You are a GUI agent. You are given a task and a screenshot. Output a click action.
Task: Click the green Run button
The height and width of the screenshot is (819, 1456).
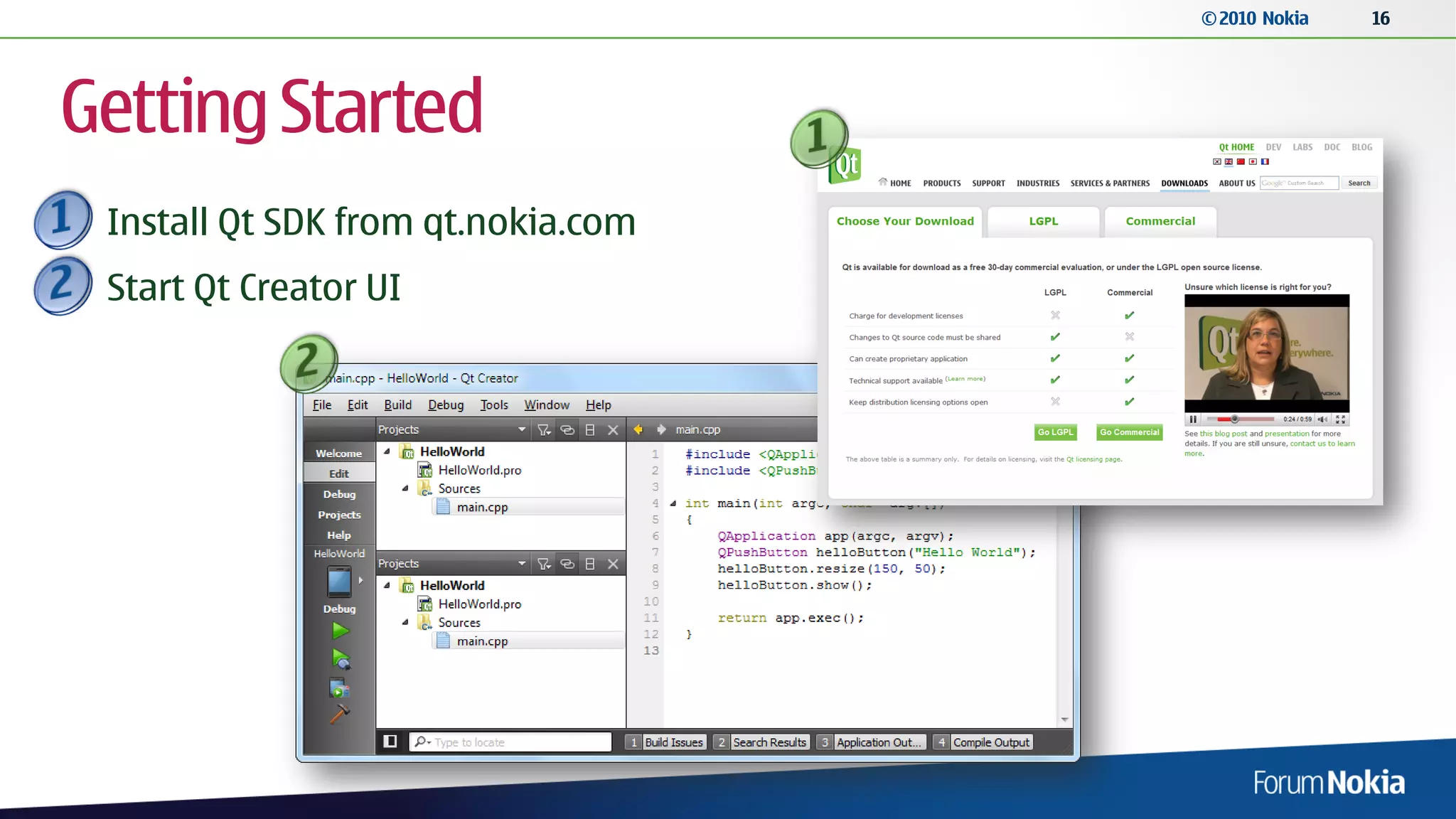tap(340, 631)
